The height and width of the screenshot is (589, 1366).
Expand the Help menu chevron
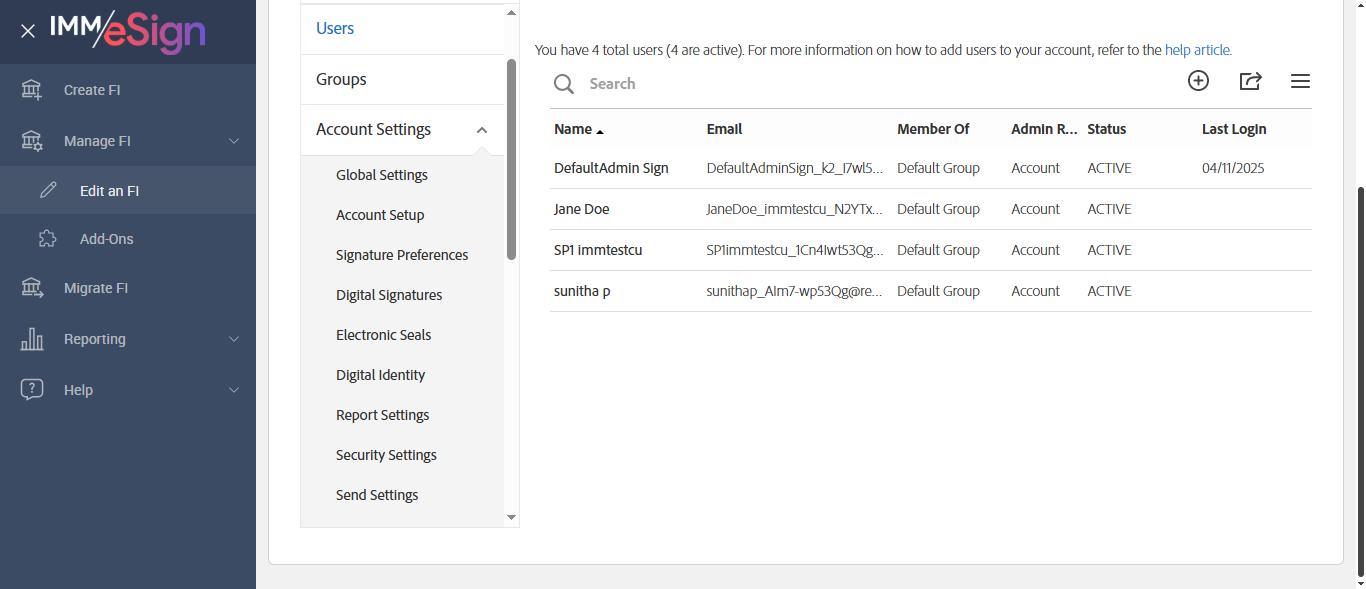click(x=234, y=390)
